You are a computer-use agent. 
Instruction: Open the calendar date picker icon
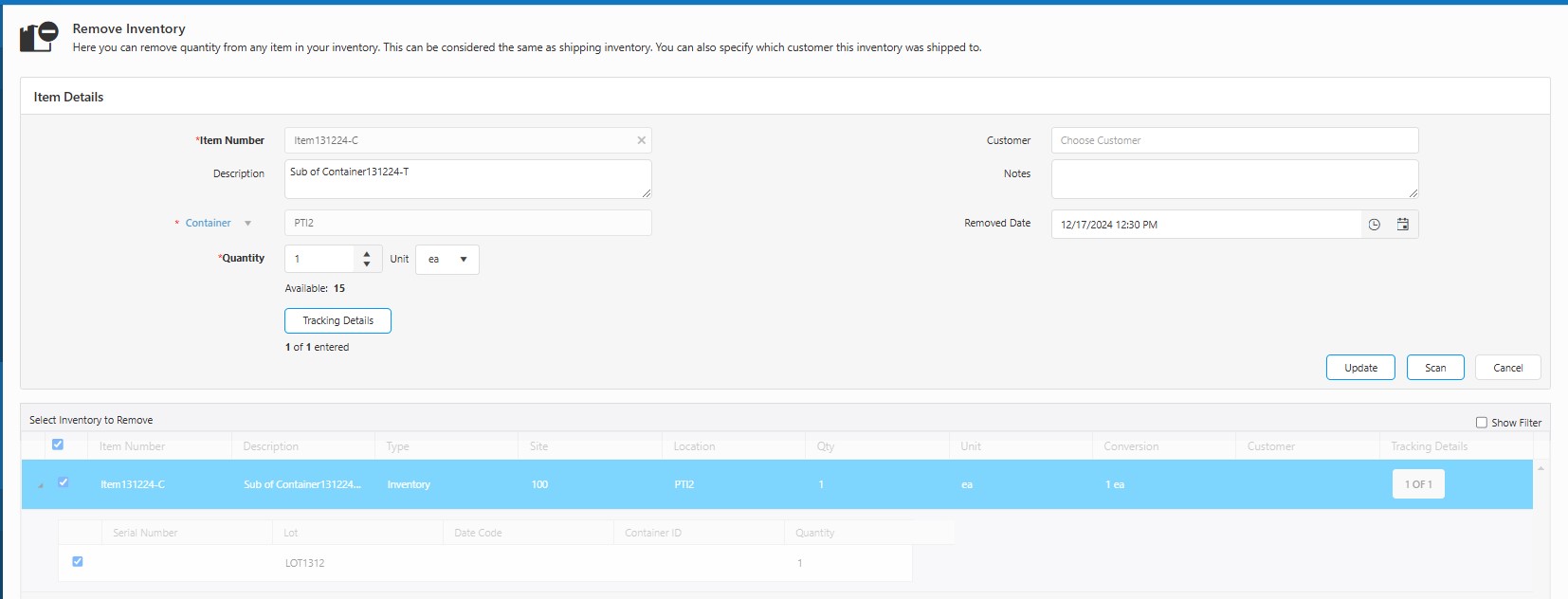[x=1403, y=225]
